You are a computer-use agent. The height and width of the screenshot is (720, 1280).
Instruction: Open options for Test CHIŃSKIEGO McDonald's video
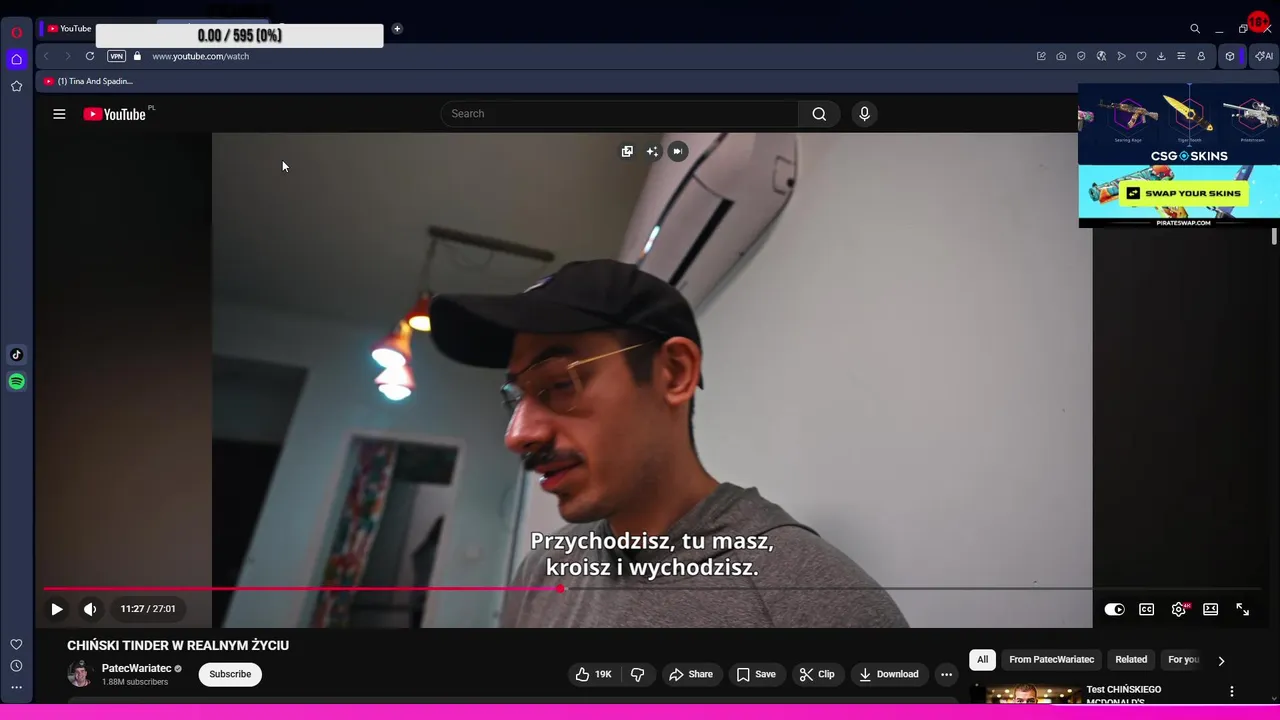coord(1232,691)
